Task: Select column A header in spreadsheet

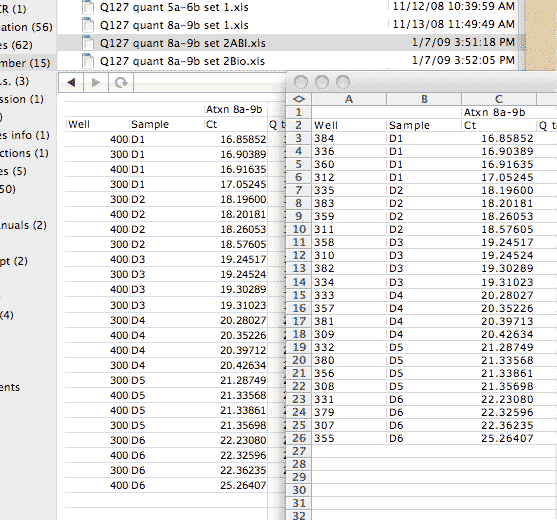Action: point(349,99)
